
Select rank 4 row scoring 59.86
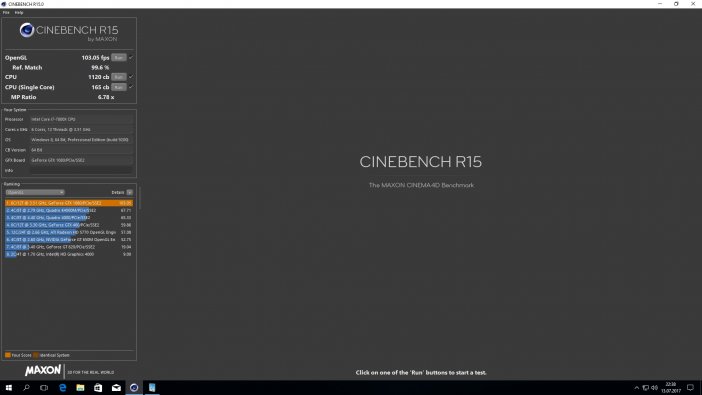click(69, 225)
